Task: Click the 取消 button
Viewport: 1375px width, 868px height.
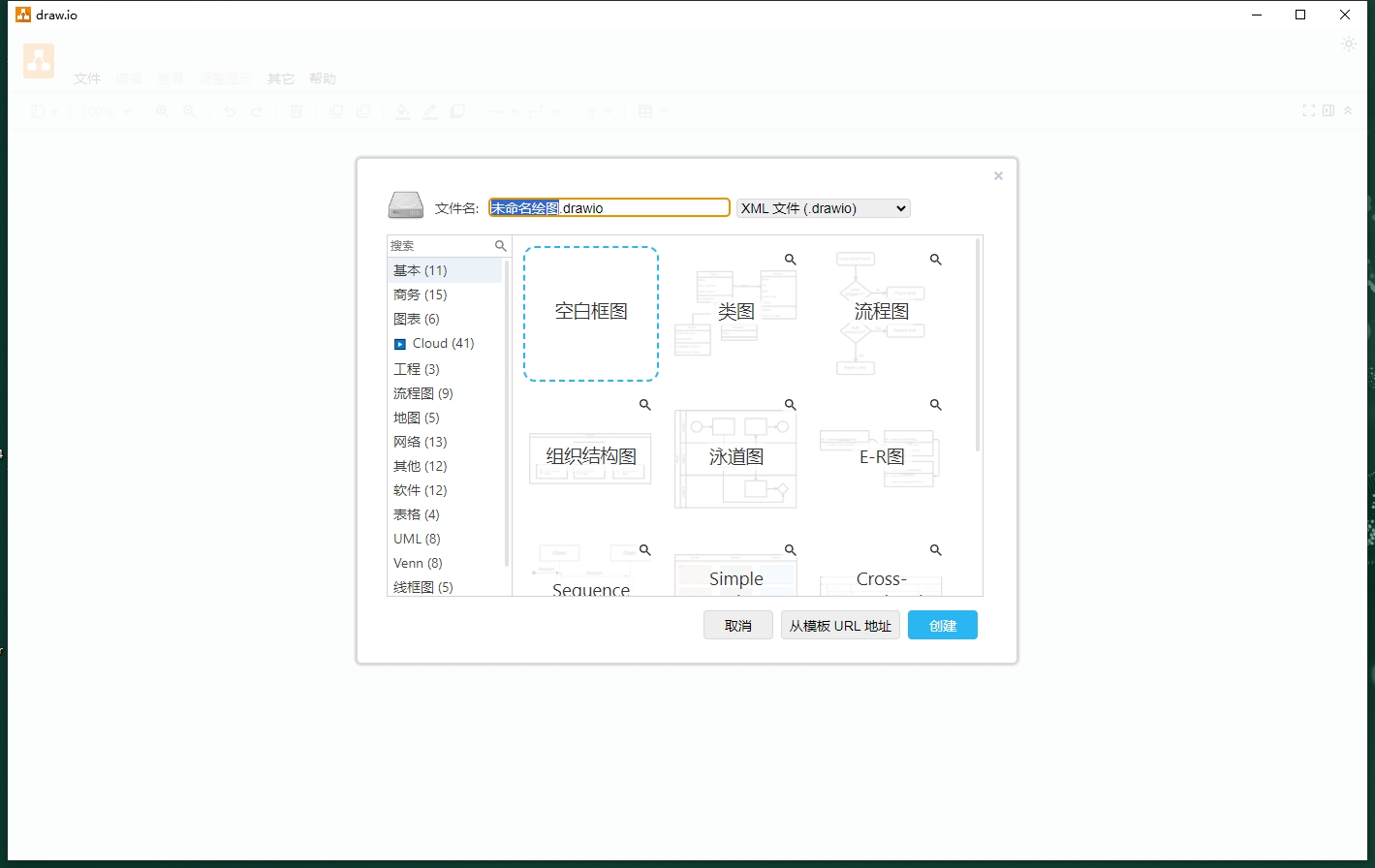Action: pyautogui.click(x=737, y=626)
